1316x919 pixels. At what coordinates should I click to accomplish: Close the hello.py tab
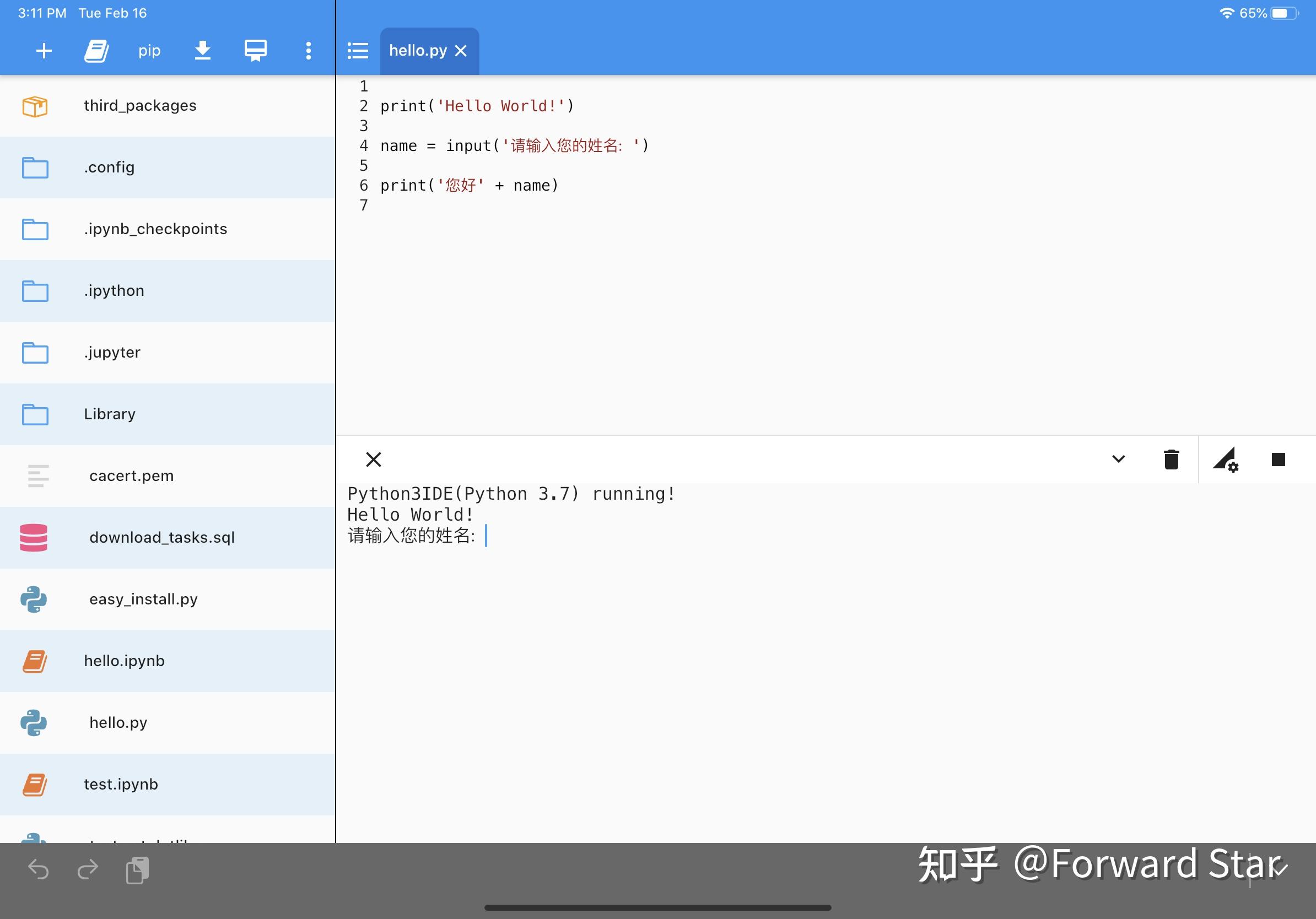pos(461,51)
